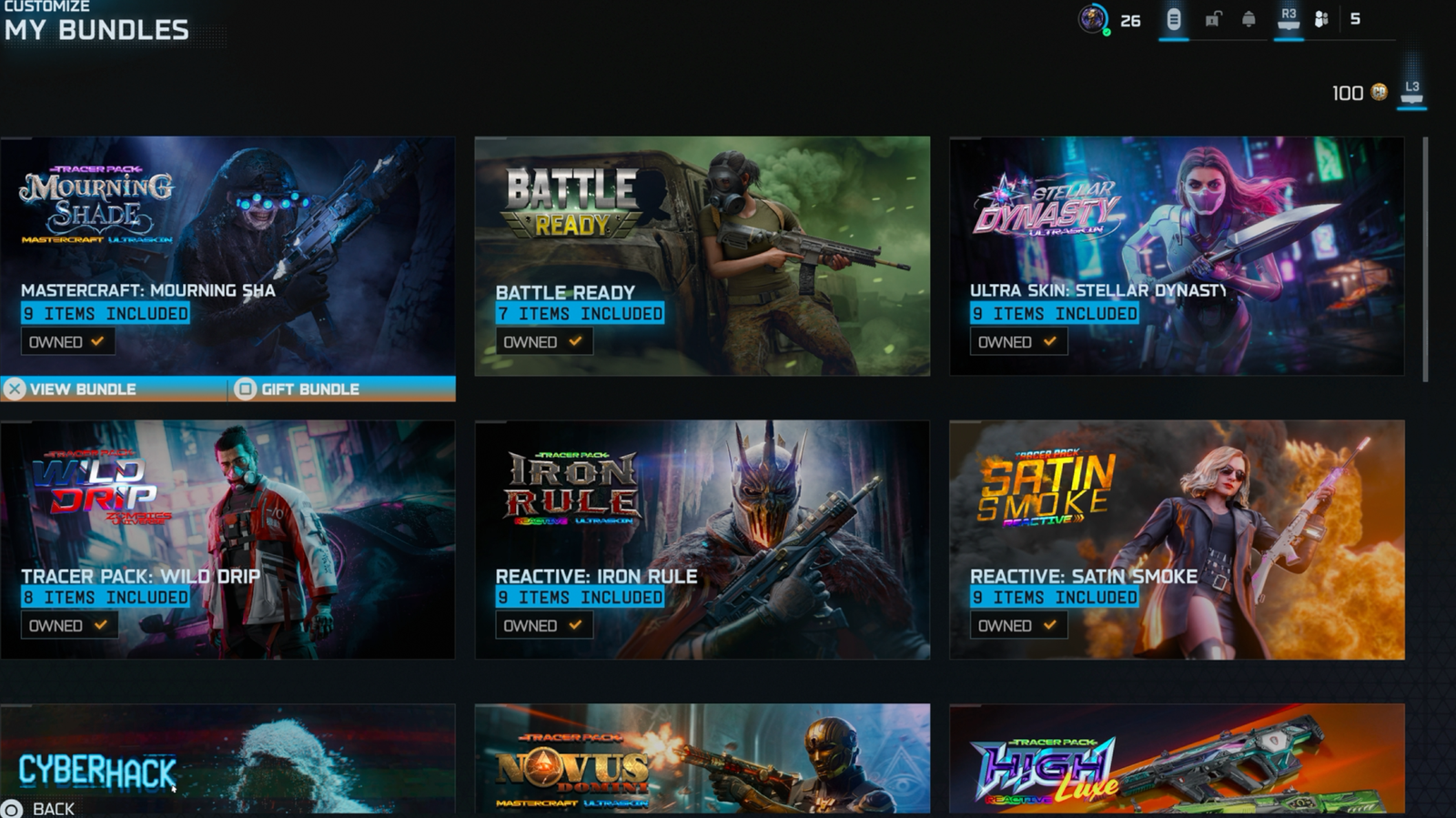Click the COD Points coin icon
The width and height of the screenshot is (1456, 818).
tap(1380, 92)
